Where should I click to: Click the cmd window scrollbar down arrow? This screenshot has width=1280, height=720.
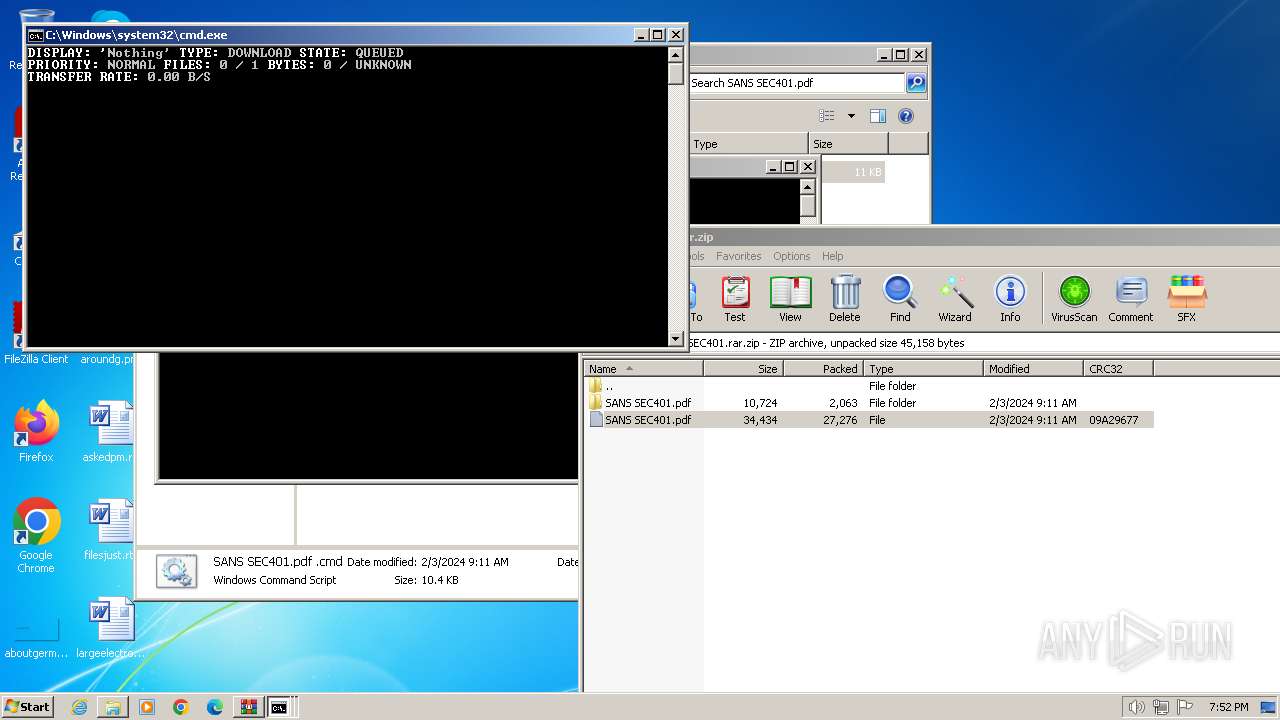coord(676,339)
